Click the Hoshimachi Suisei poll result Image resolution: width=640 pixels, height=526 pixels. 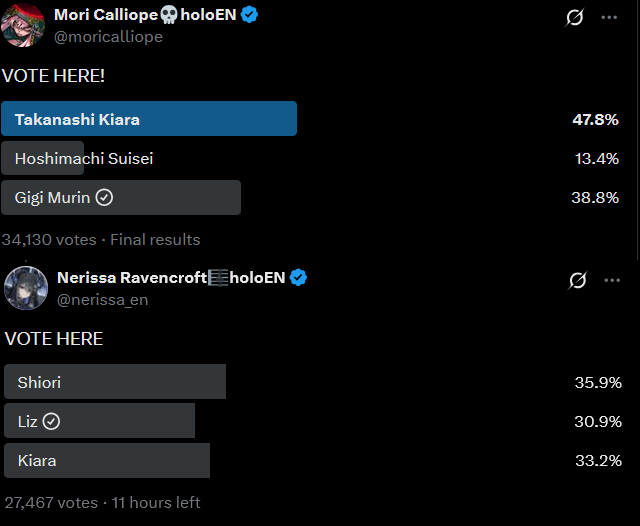[x=84, y=158]
